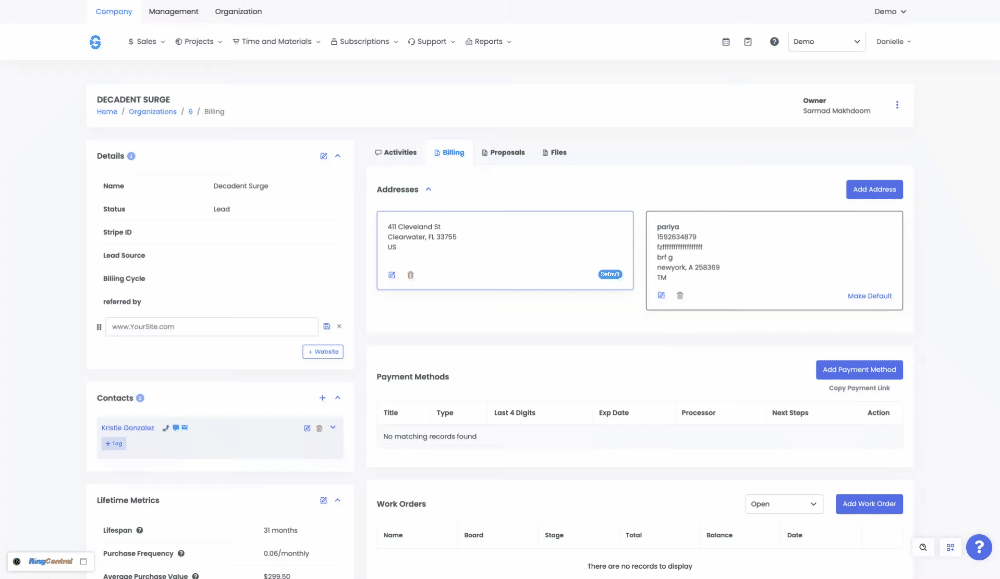Edit the 411 Cleveland St address

(x=392, y=275)
